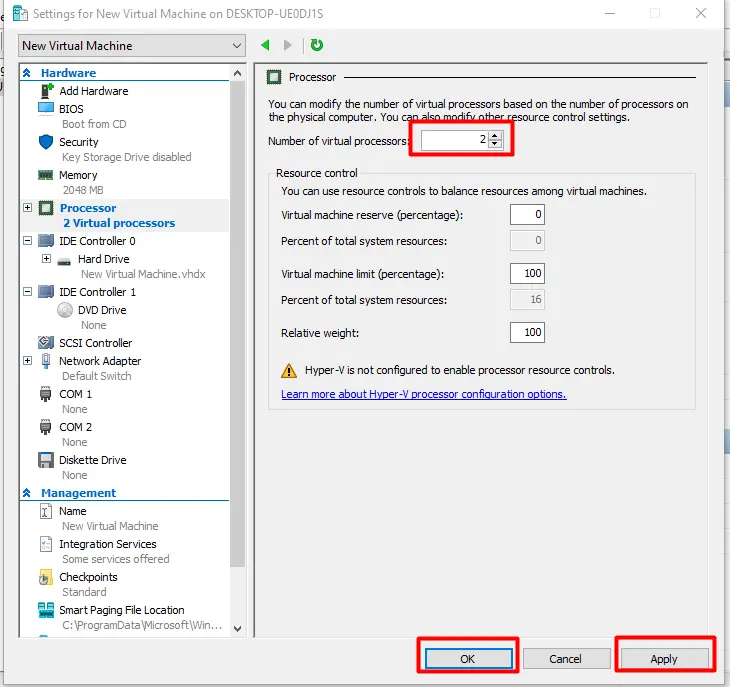730x687 pixels.
Task: Select the DVD Drive disc icon
Action: coord(65,310)
